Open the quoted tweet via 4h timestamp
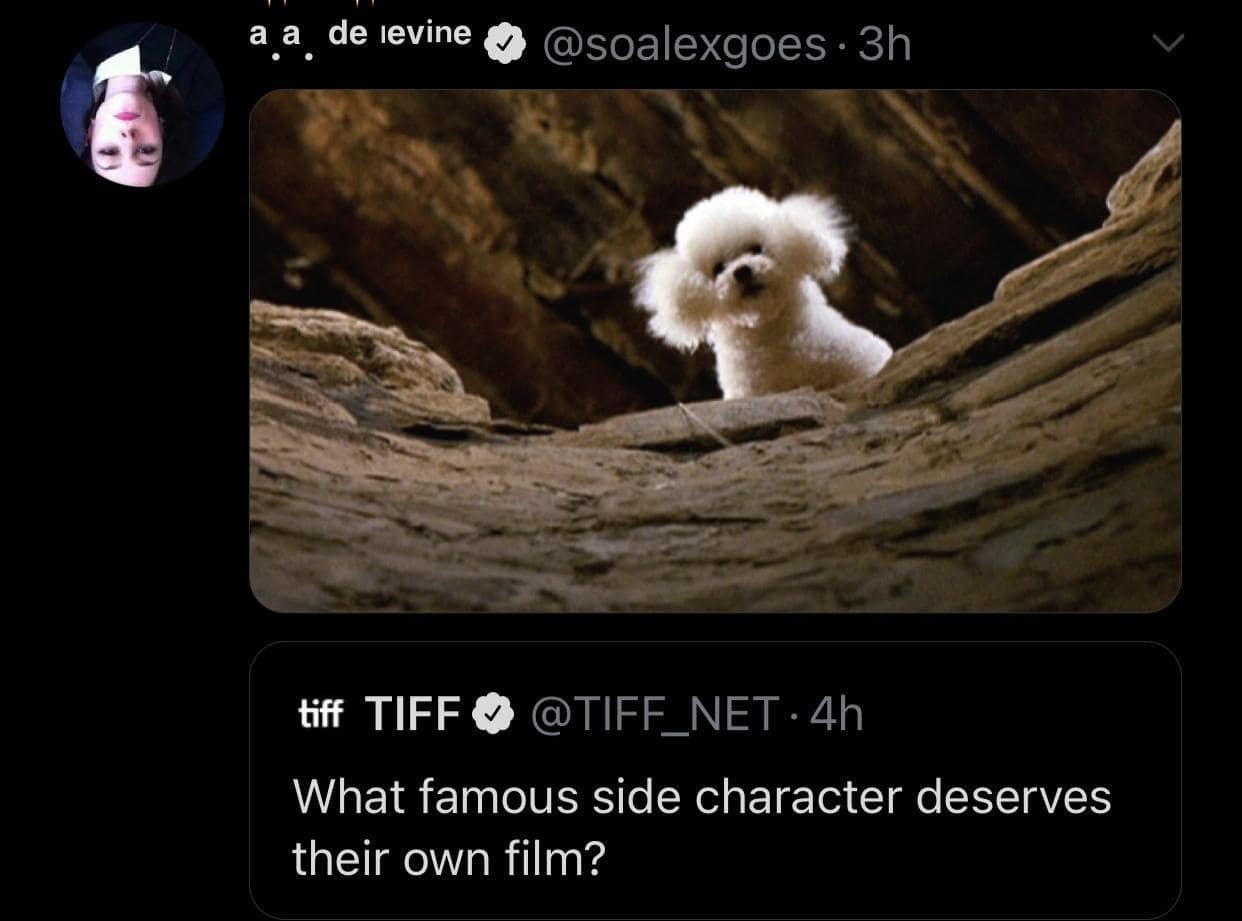The width and height of the screenshot is (1242, 921). (836, 714)
